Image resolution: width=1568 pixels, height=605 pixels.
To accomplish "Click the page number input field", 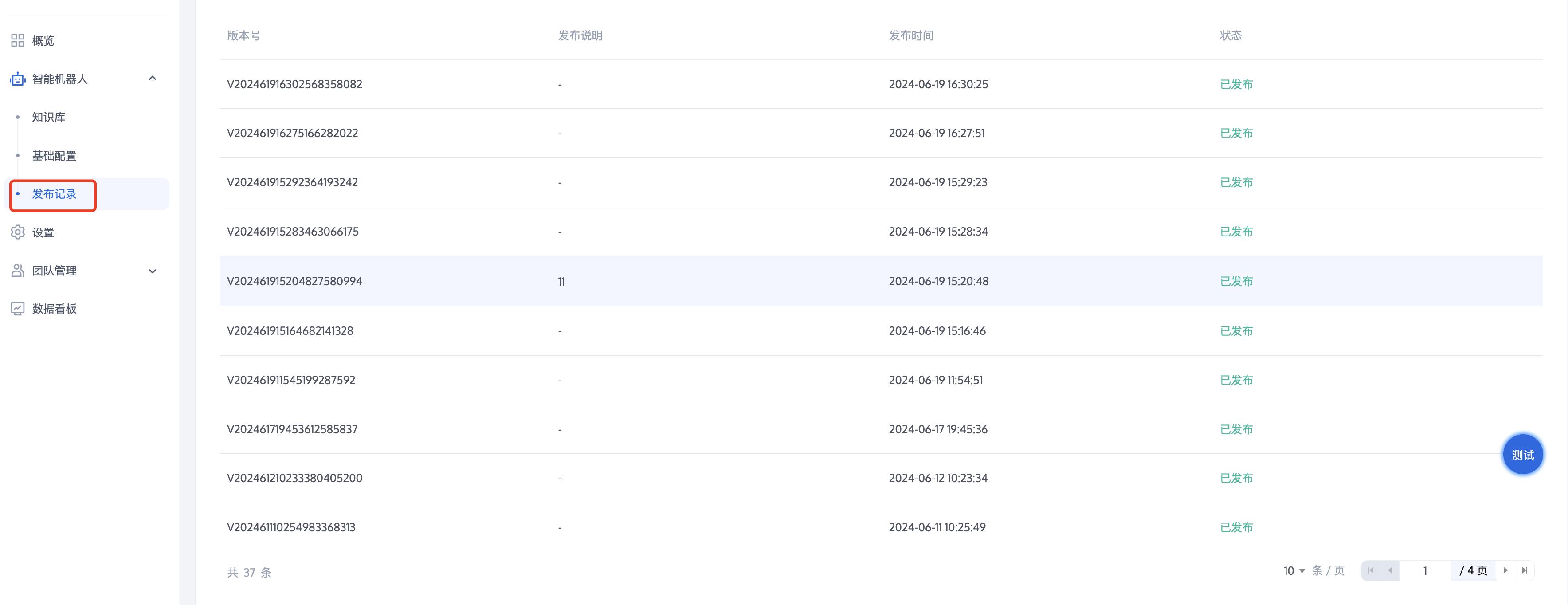I will point(1425,571).
